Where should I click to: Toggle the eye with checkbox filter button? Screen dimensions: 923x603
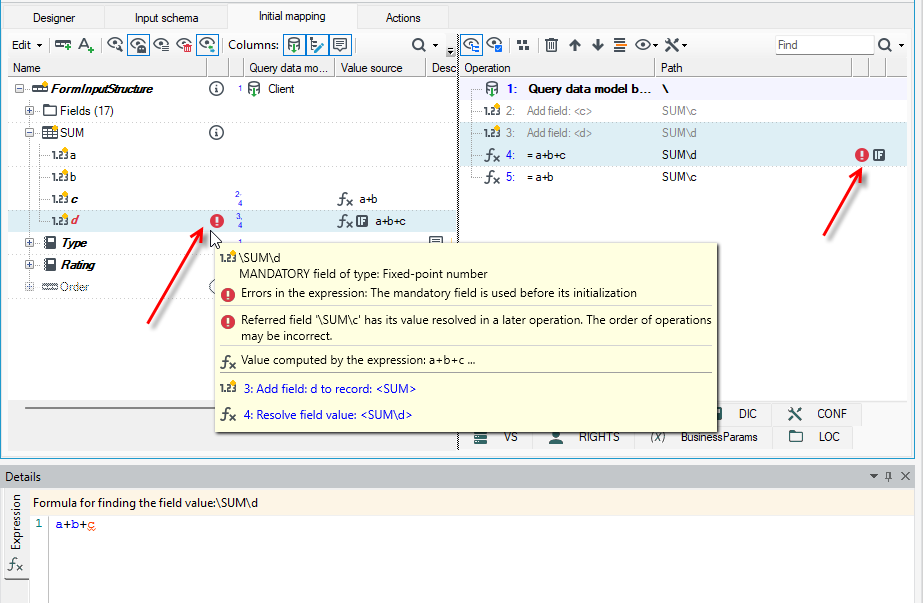click(494, 45)
